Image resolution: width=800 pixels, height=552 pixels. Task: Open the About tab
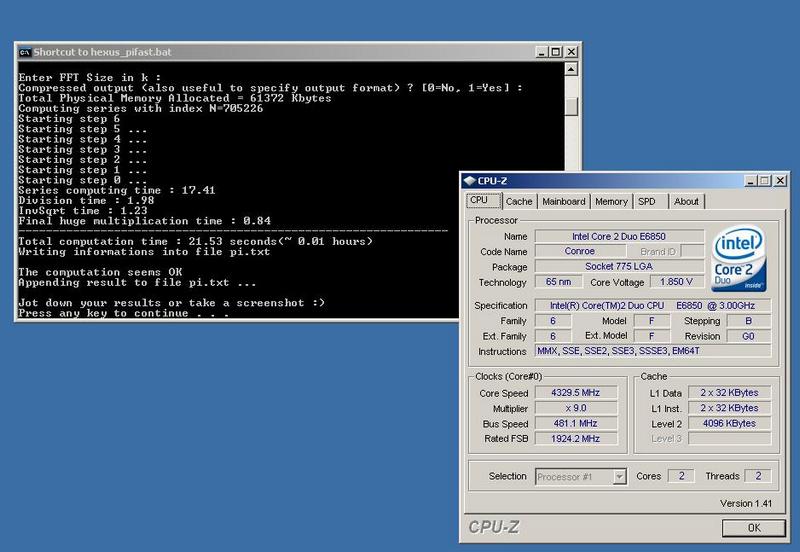[686, 202]
